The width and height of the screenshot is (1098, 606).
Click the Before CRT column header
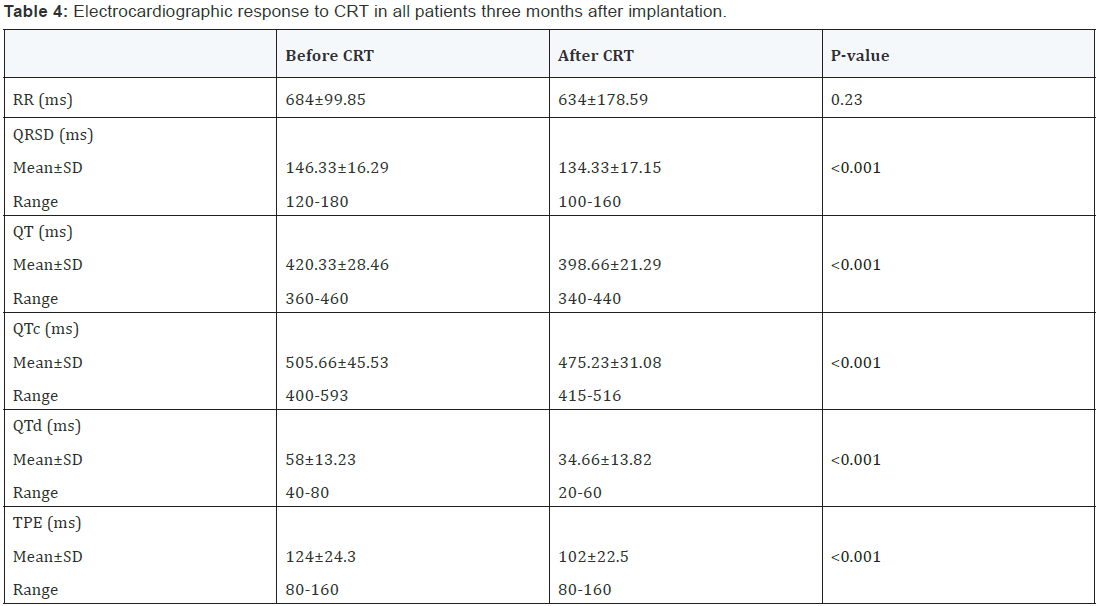(x=329, y=56)
